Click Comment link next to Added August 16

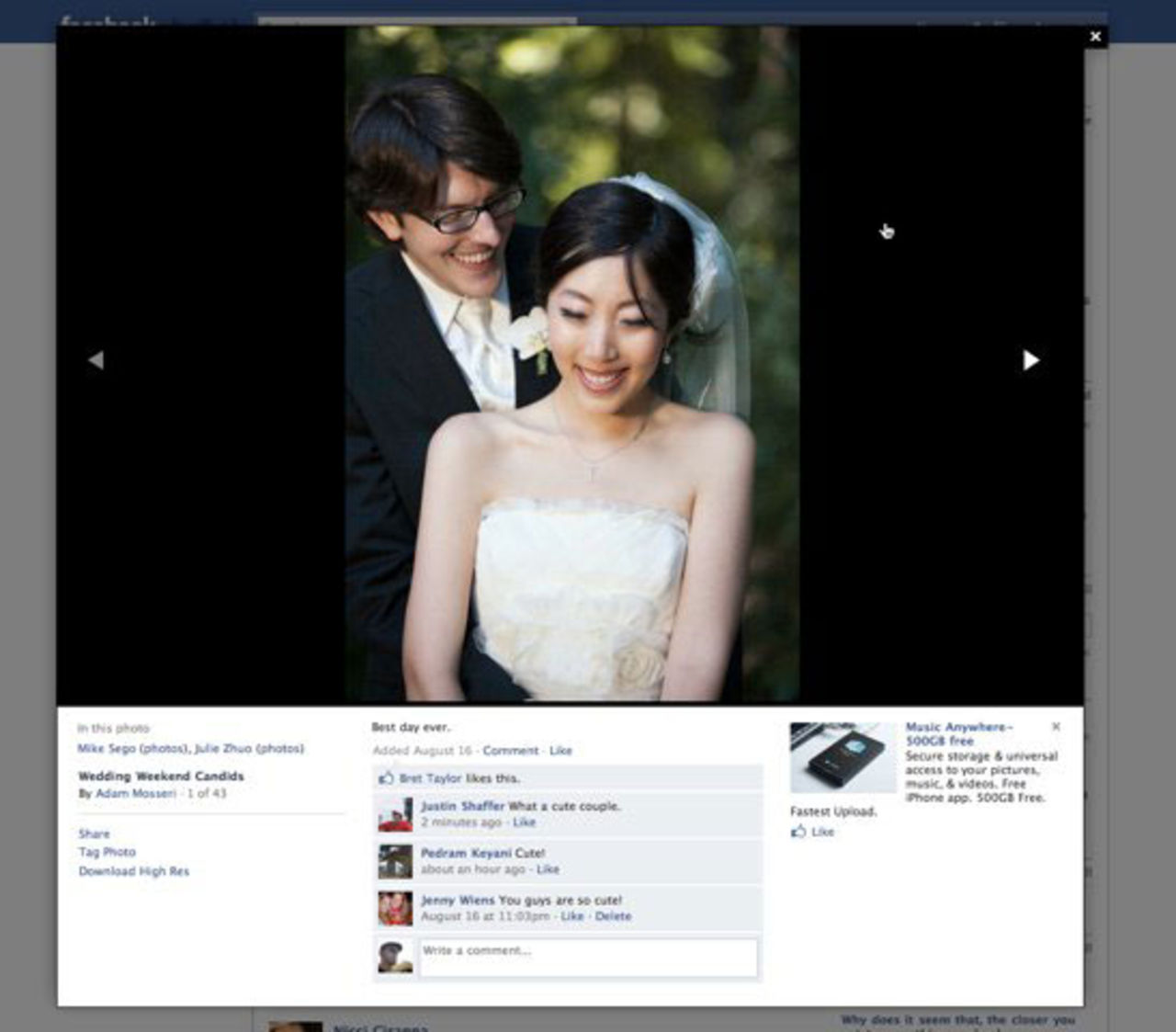pyautogui.click(x=510, y=751)
